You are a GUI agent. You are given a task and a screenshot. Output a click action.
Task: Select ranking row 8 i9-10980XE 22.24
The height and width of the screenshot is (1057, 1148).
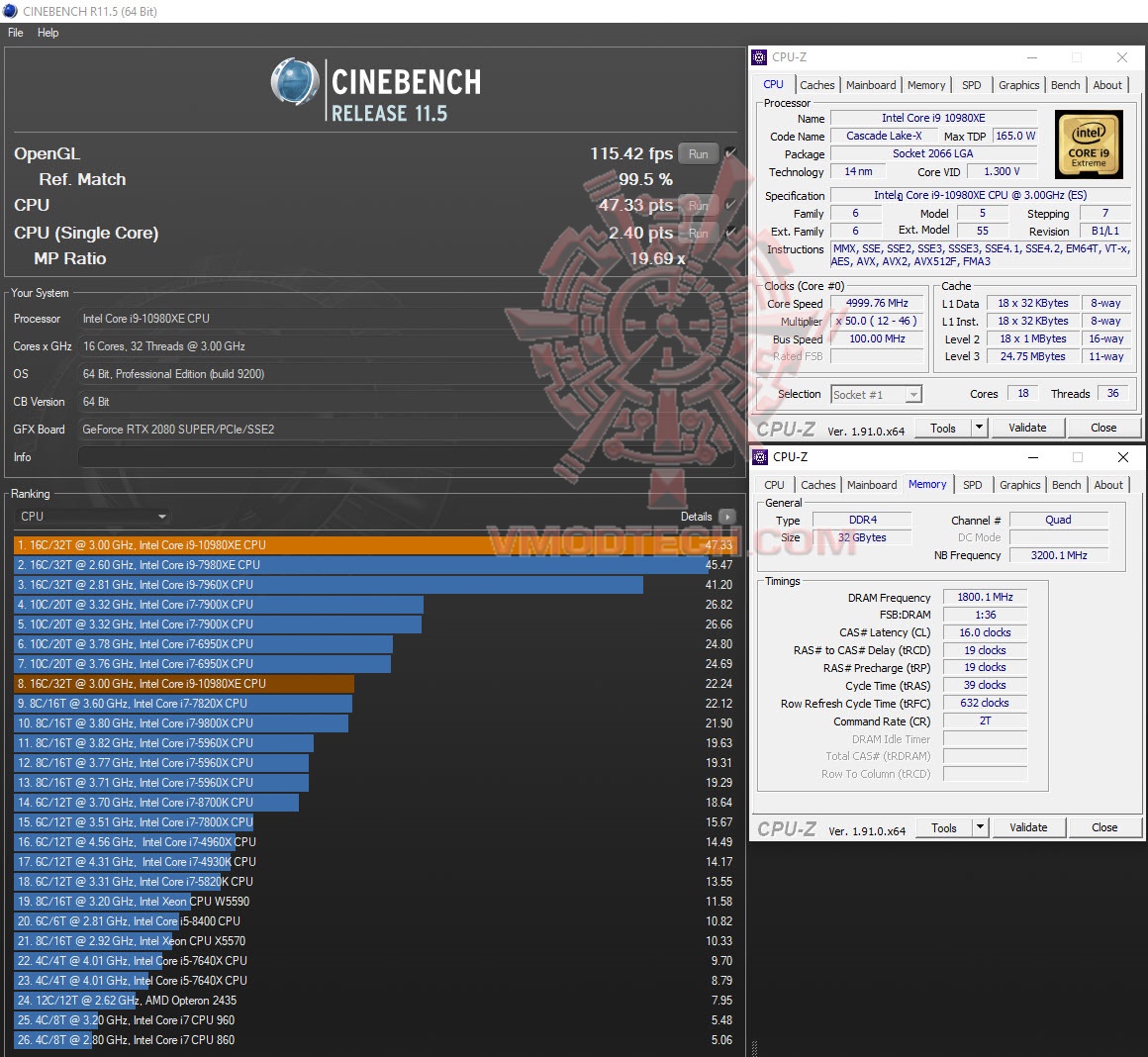pyautogui.click(x=374, y=684)
